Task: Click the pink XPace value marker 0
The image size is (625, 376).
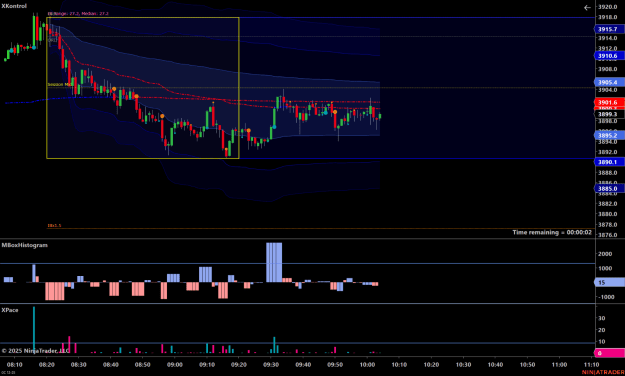Action: 609,353
